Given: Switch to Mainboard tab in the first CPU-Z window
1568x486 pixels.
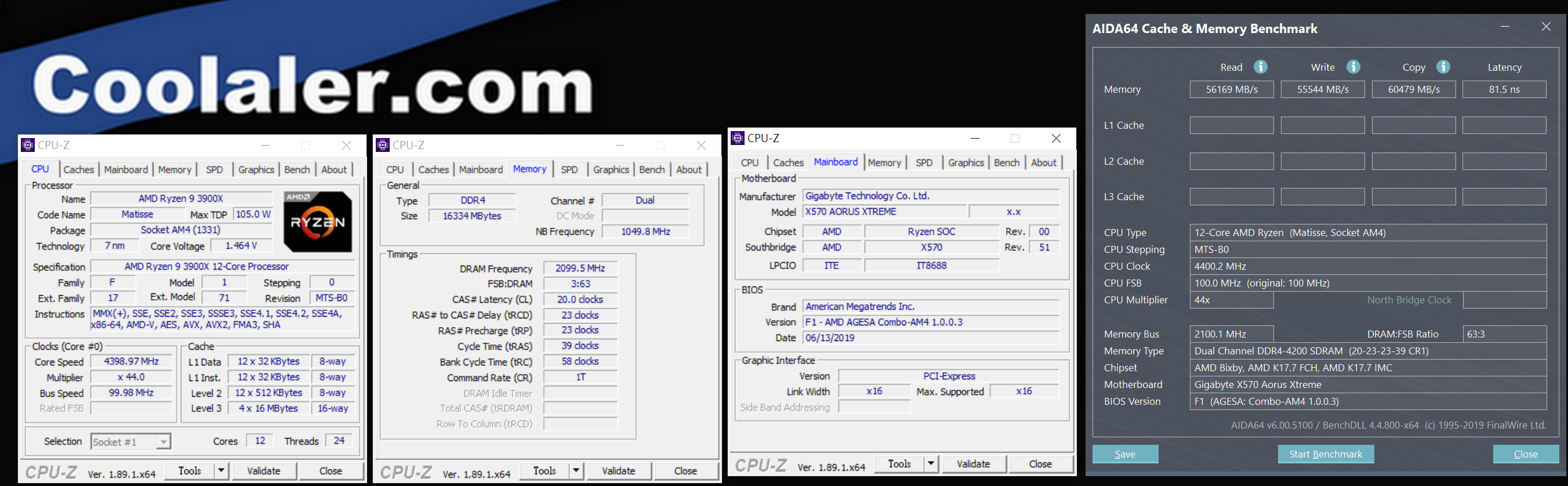Looking at the screenshot, I should [126, 169].
